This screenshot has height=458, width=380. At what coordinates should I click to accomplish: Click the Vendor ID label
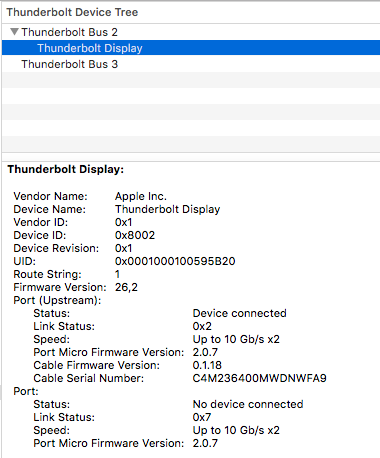(40, 222)
